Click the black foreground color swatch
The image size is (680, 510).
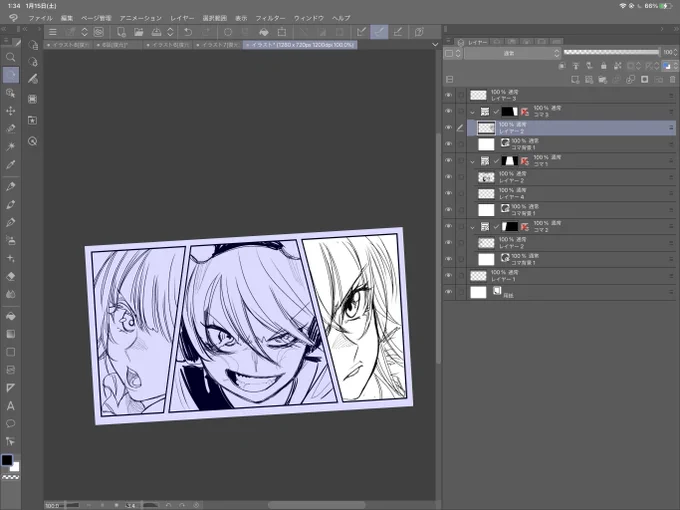click(x=7, y=460)
